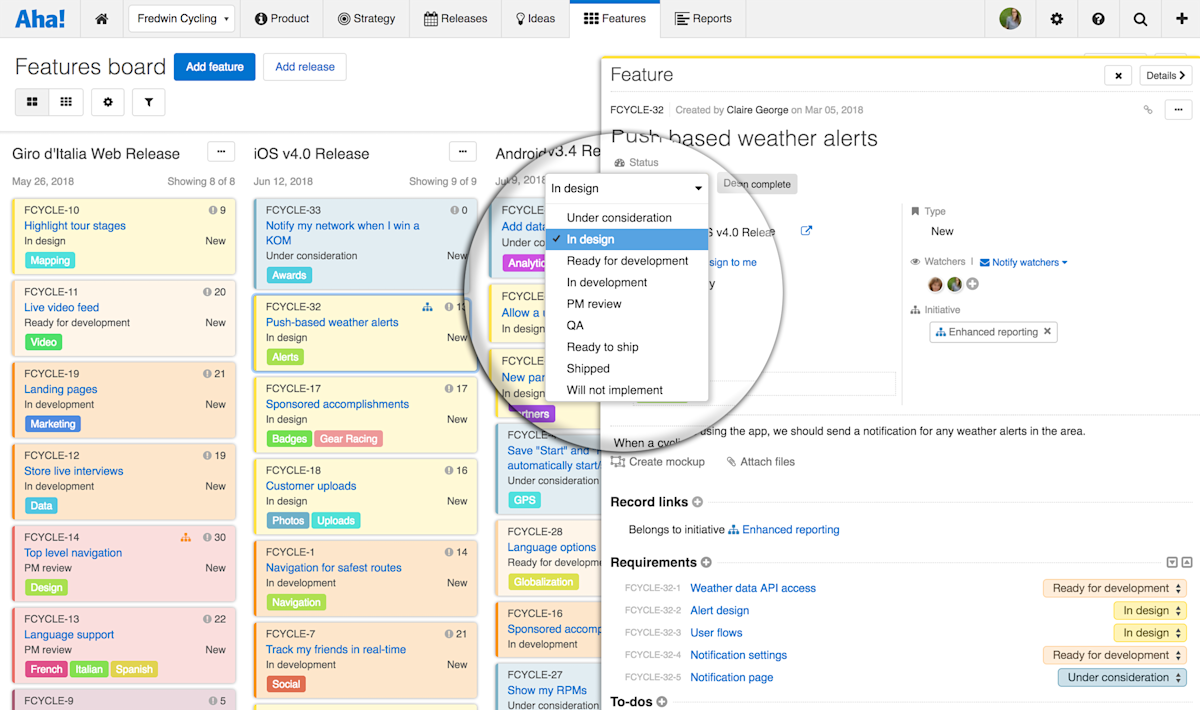Add a watcher with the plus icon

974,284
